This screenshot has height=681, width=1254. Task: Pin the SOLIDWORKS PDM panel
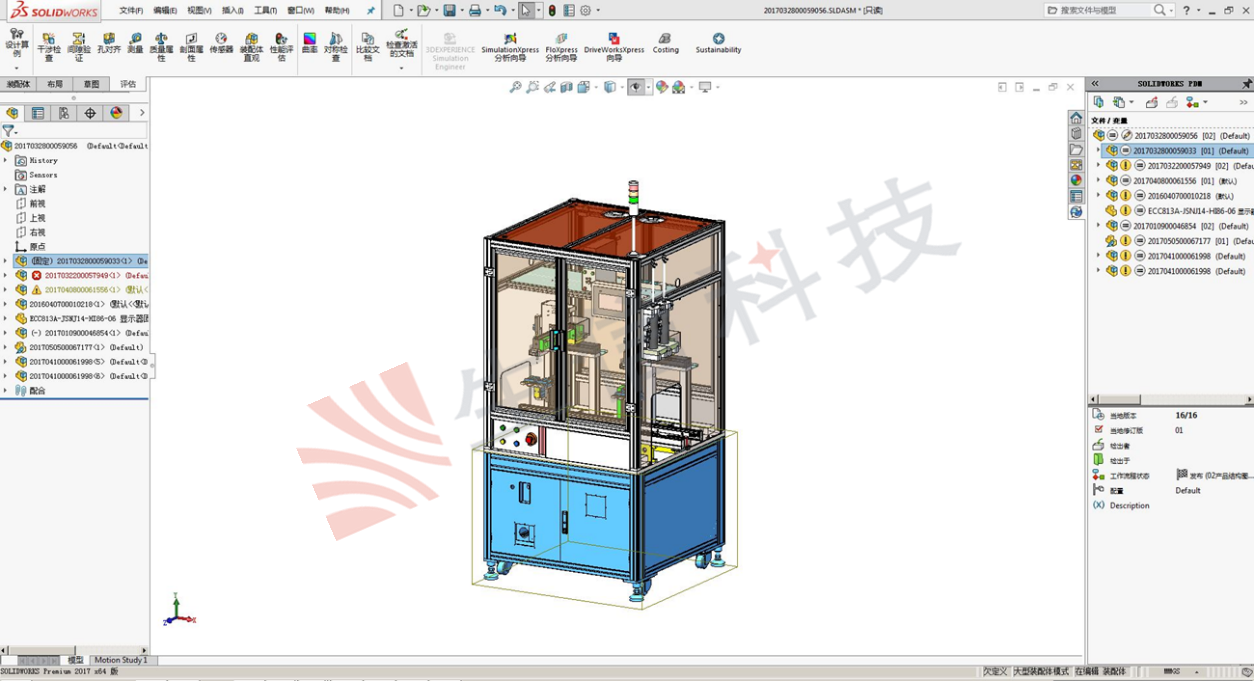tap(1247, 84)
